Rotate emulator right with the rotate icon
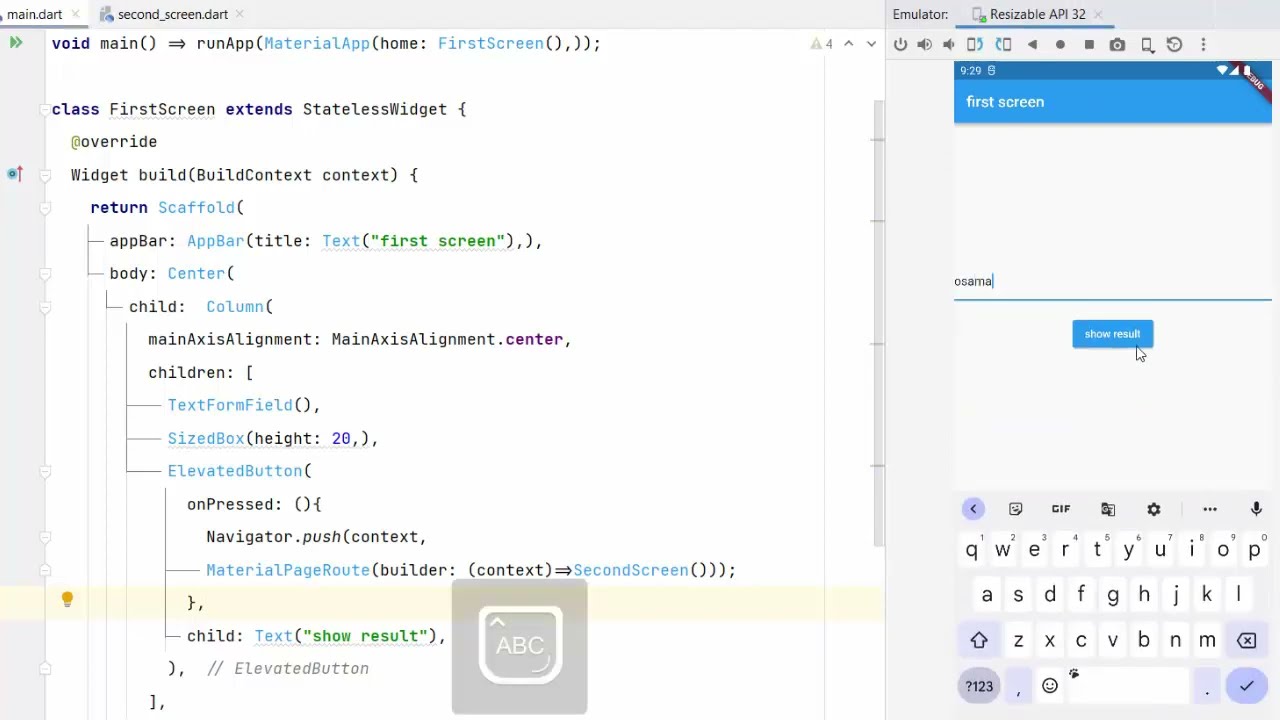The image size is (1280, 720). click(1004, 45)
